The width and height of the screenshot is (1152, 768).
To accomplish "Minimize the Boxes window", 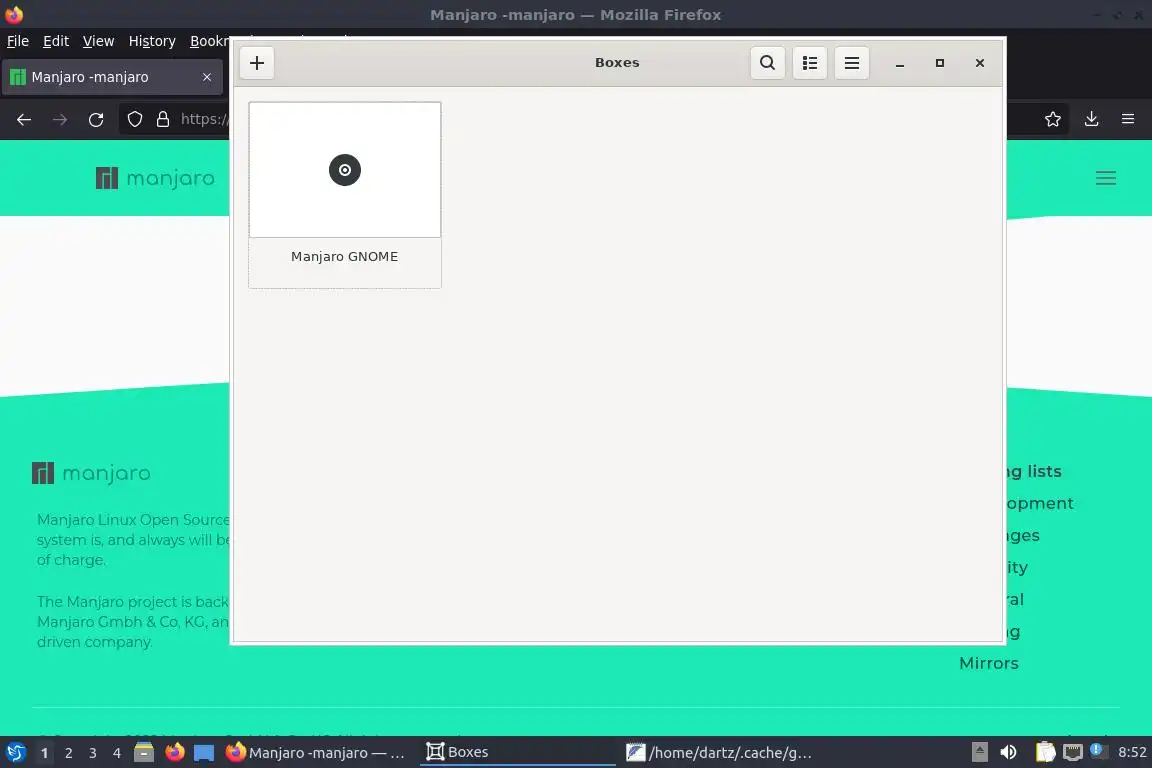I will point(899,63).
